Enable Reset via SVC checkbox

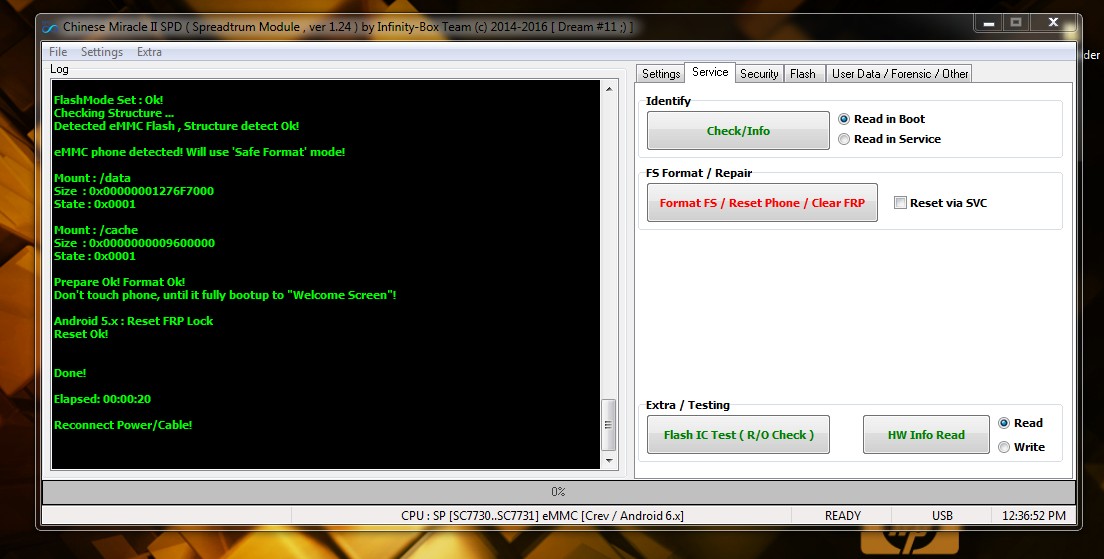pos(941,203)
